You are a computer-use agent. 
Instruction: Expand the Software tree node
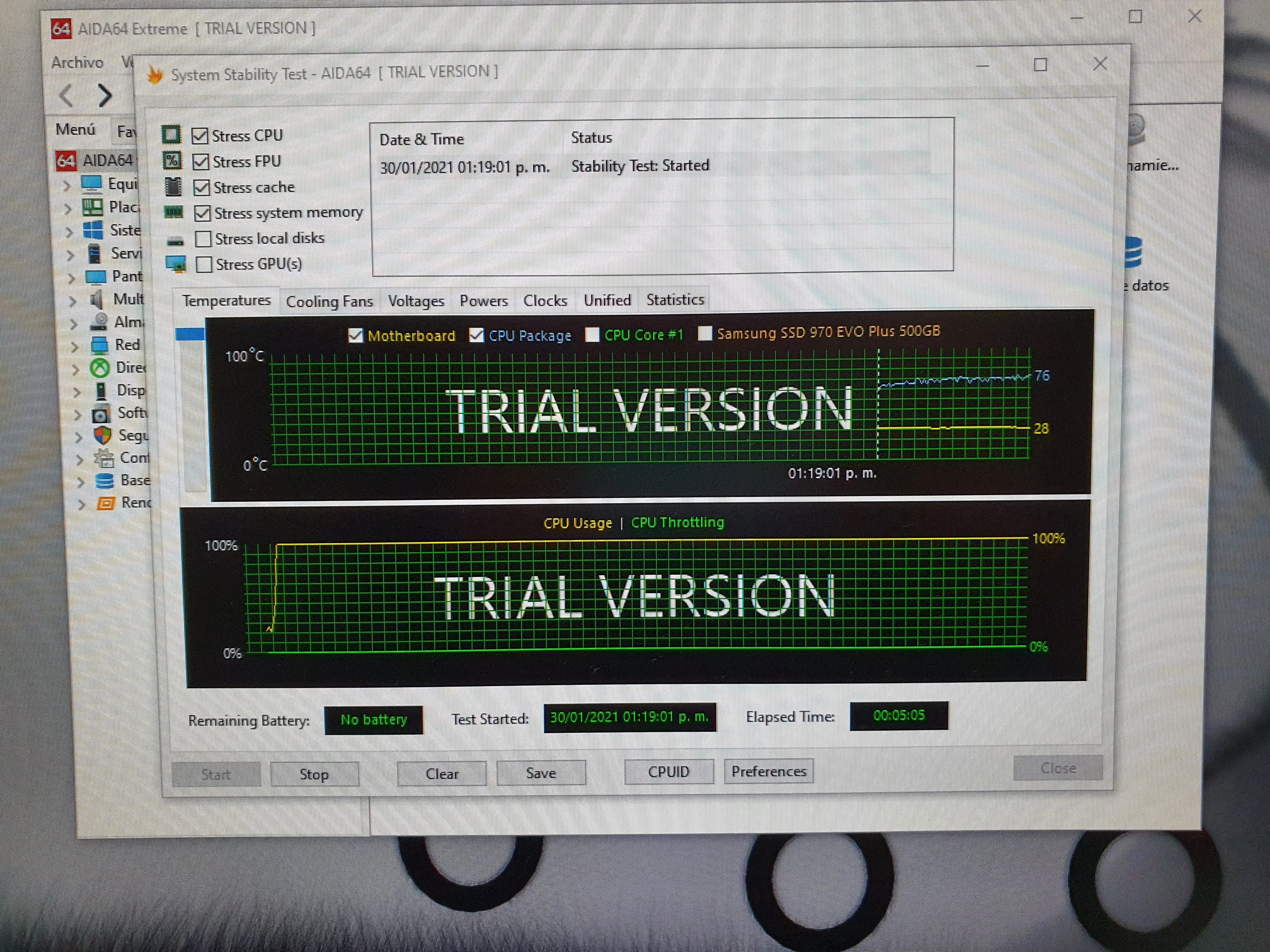click(x=78, y=414)
